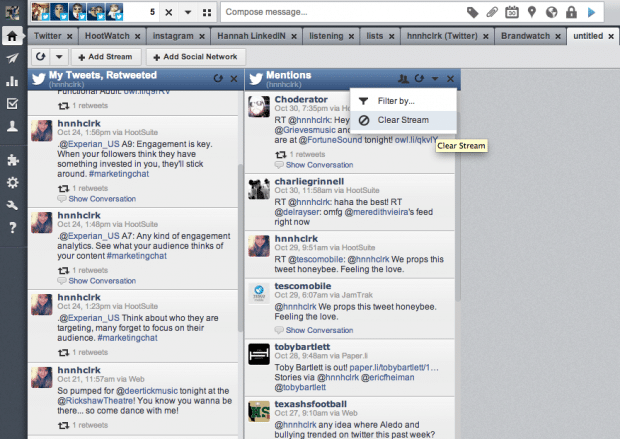Expand the refresh interval dropdown
The height and width of the screenshot is (439, 620).
coord(59,57)
